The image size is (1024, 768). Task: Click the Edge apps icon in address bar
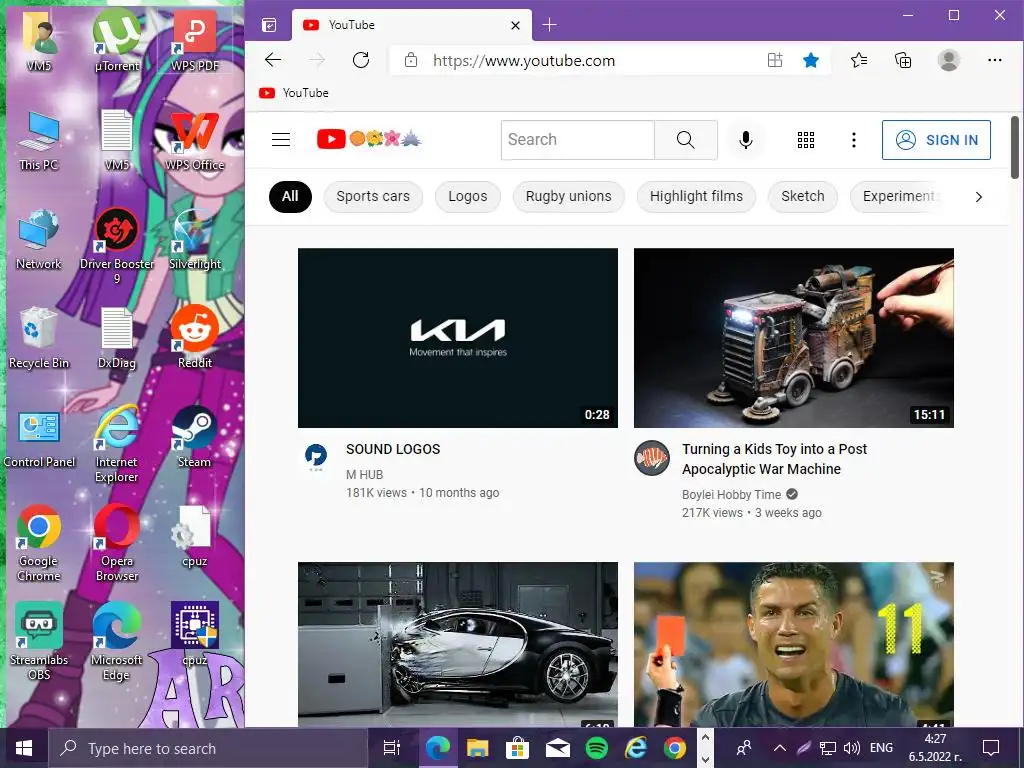[x=775, y=61]
